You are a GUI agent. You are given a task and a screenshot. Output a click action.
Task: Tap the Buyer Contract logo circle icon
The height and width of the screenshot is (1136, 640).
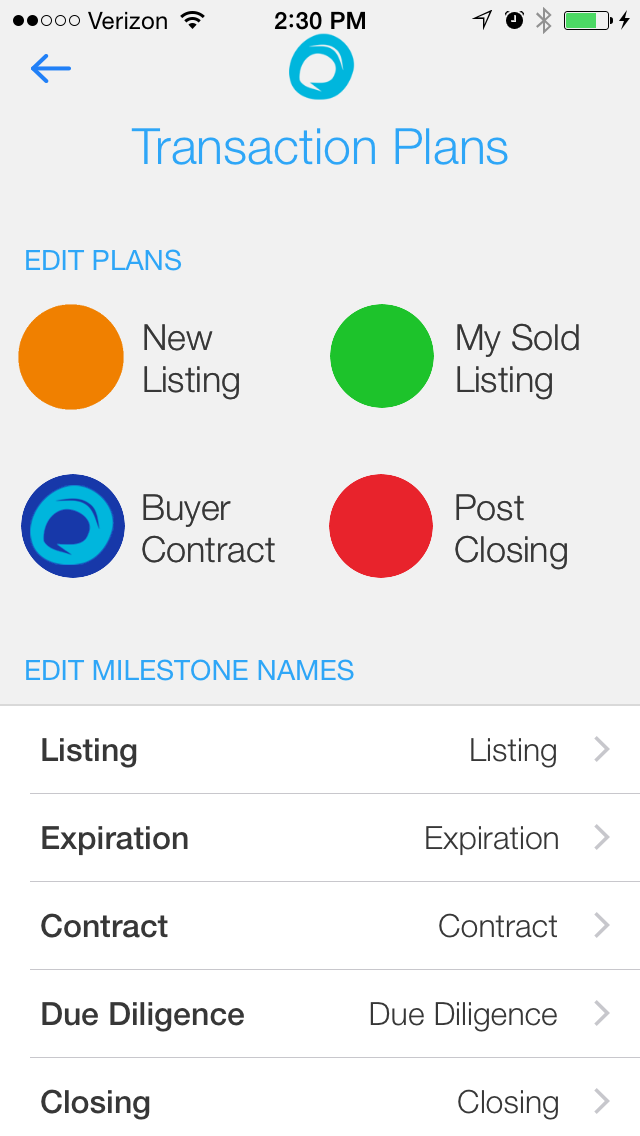[x=72, y=526]
